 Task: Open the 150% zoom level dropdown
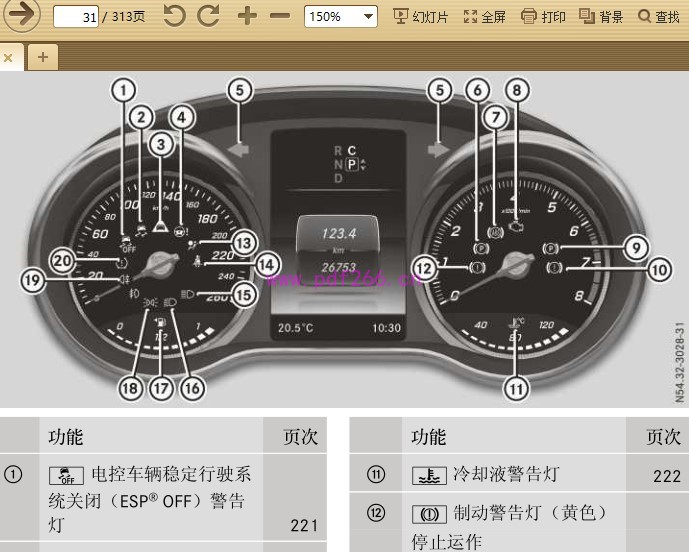tap(341, 17)
